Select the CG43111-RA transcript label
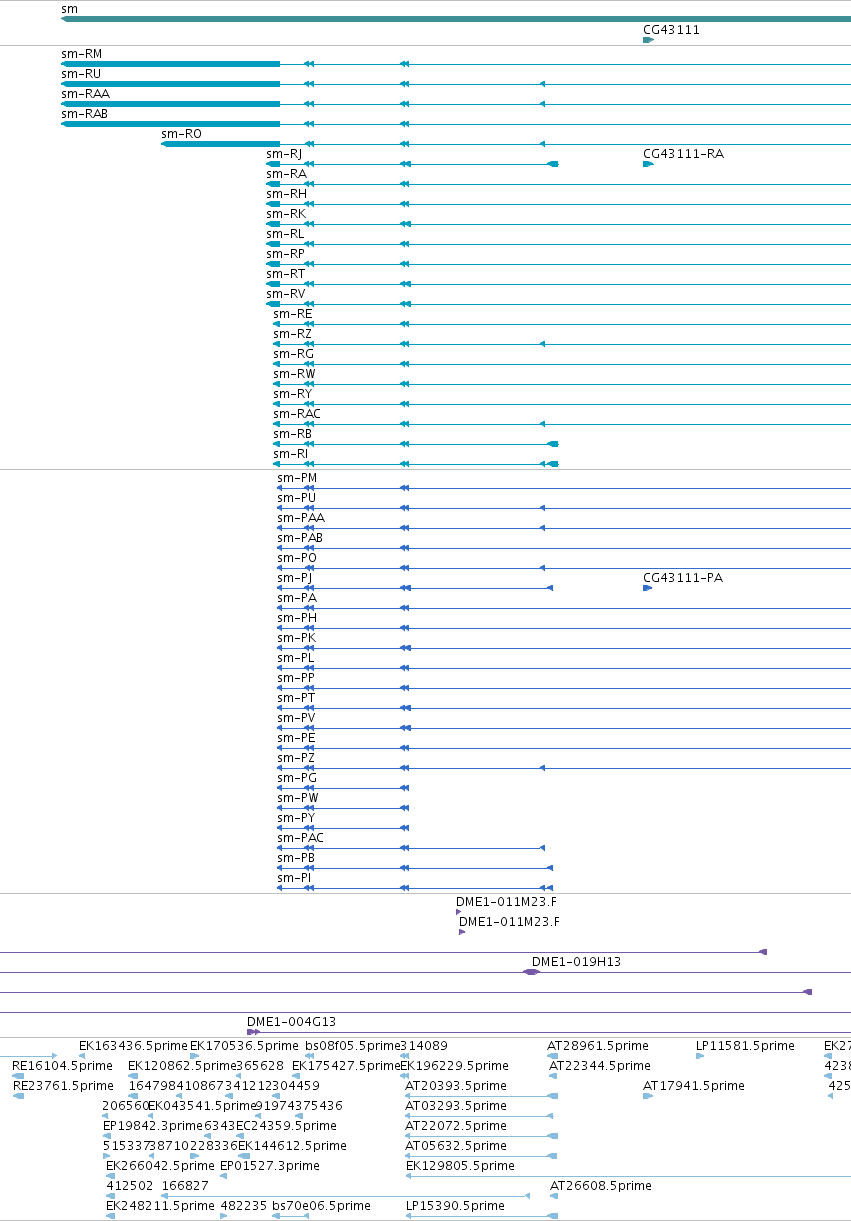 coord(683,154)
